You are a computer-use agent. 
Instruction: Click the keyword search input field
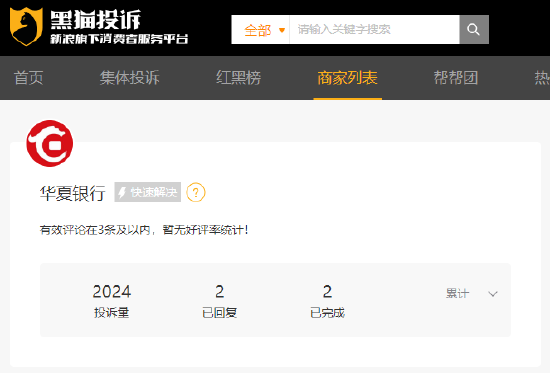point(374,29)
